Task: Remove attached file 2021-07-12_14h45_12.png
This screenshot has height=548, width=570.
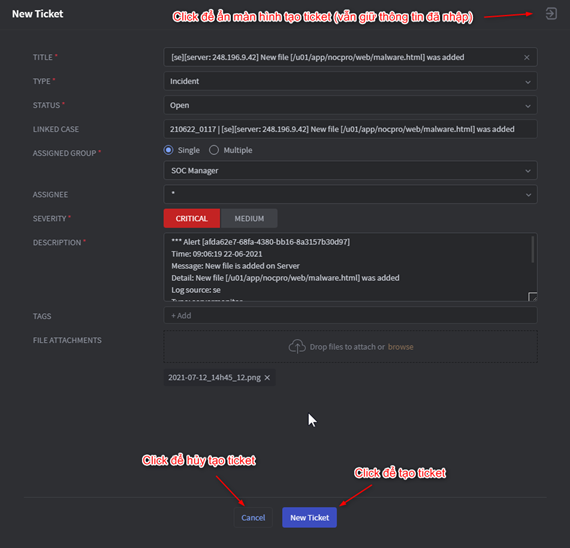Action: tap(267, 377)
